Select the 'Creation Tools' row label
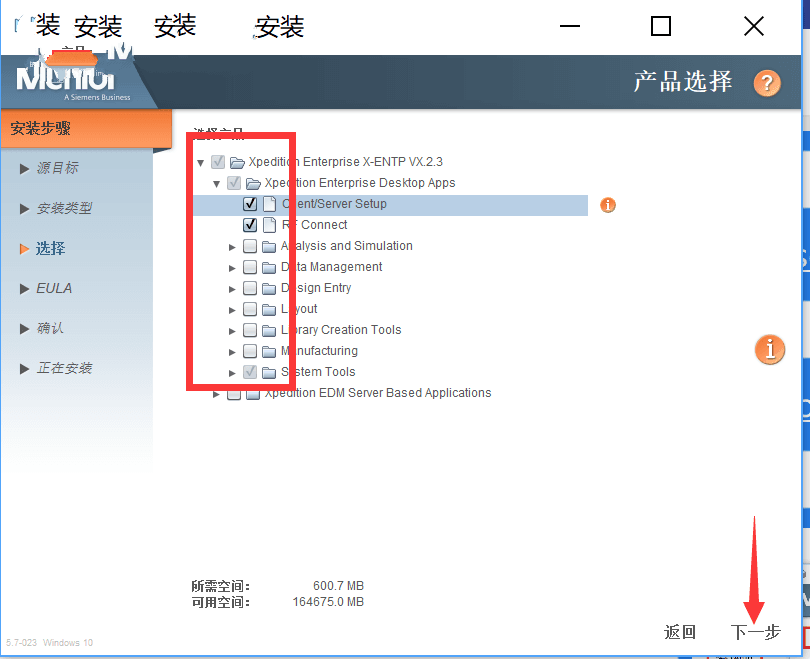This screenshot has height=659, width=810. [361, 330]
